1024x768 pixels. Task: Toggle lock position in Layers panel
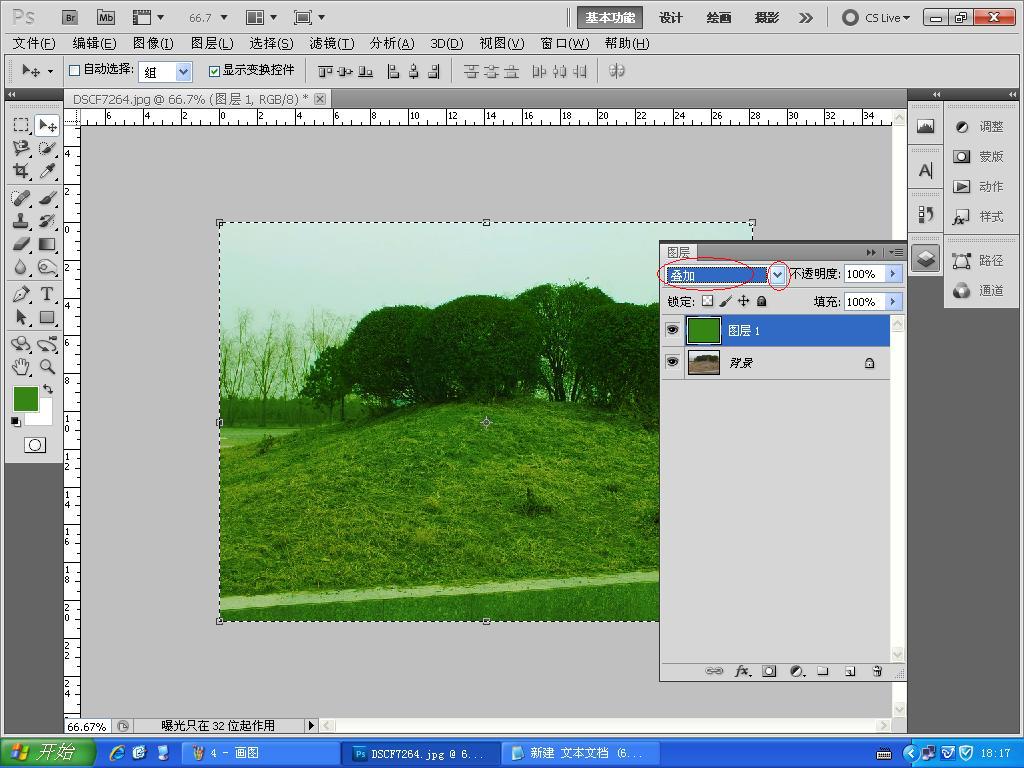(743, 301)
